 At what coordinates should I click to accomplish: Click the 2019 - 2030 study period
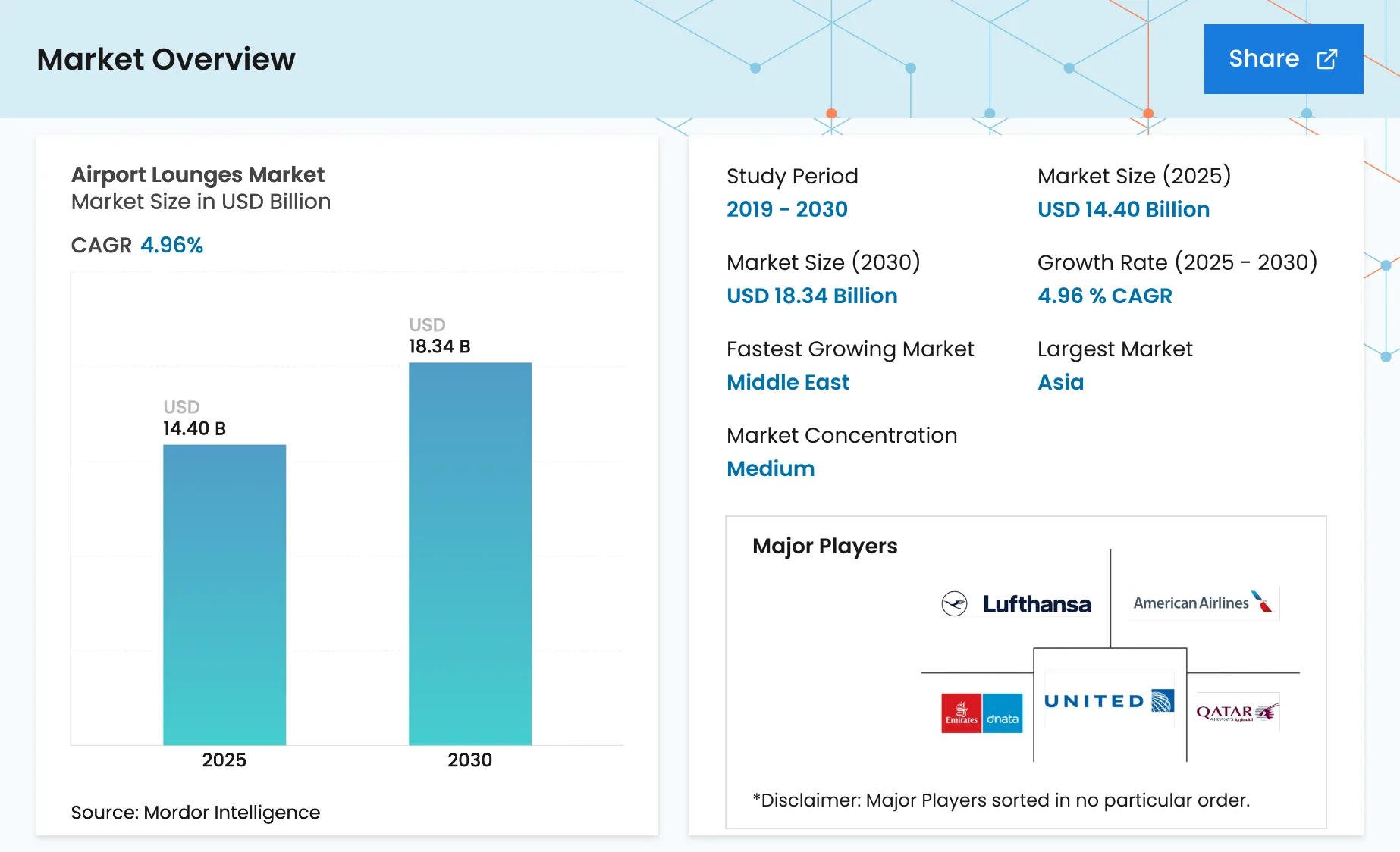(786, 210)
